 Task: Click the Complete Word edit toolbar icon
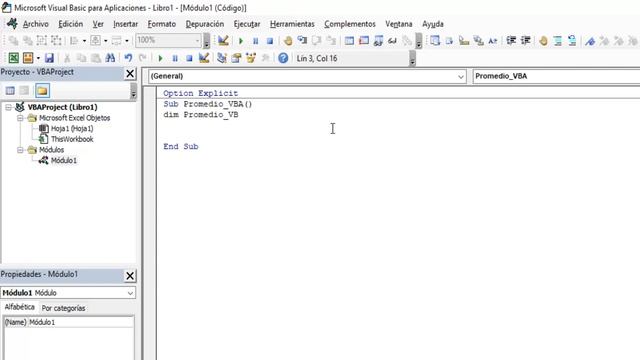click(x=493, y=40)
